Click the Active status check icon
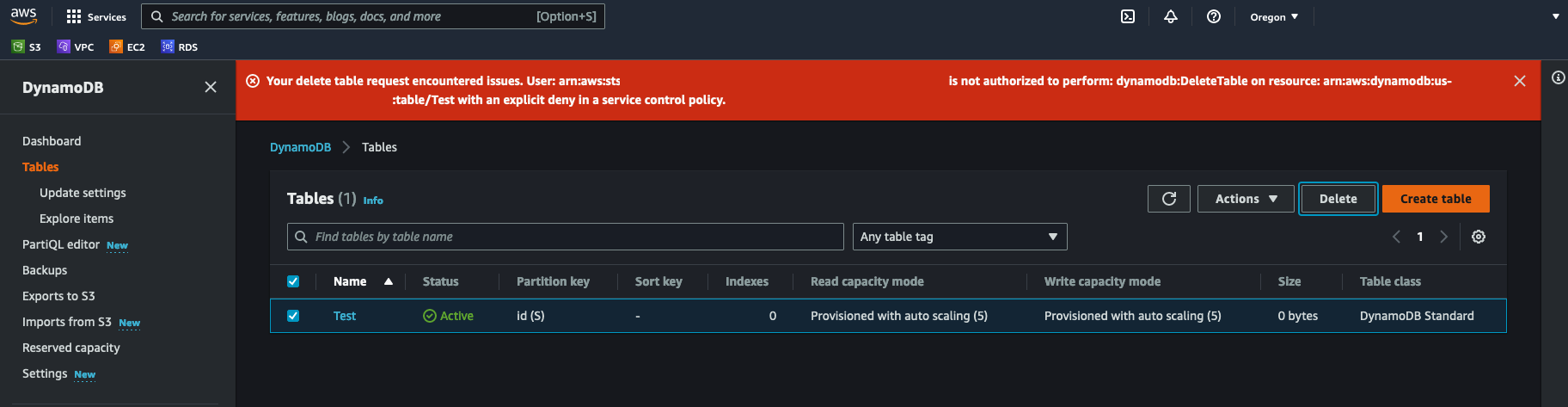 coord(430,316)
